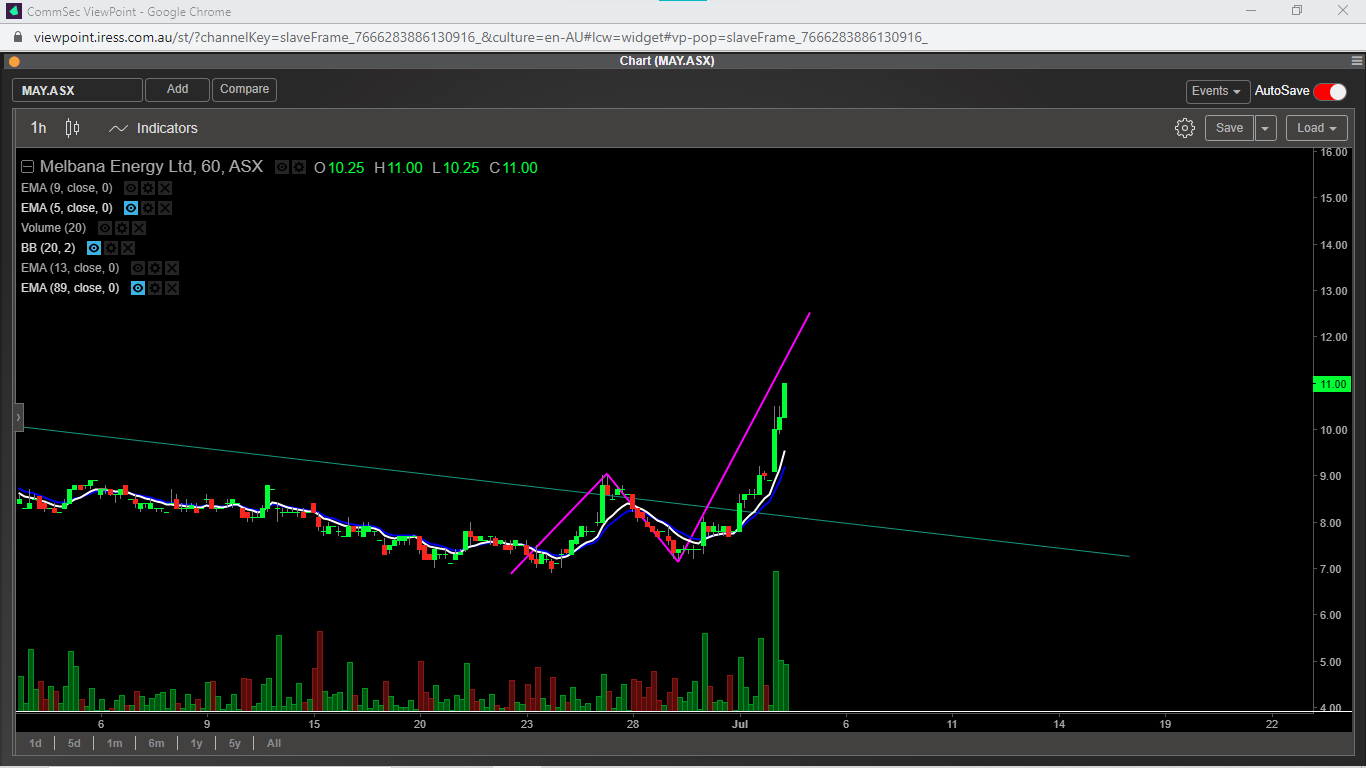Hide the EMA (5, close, 0) line
Image resolution: width=1366 pixels, height=768 pixels.
131,208
